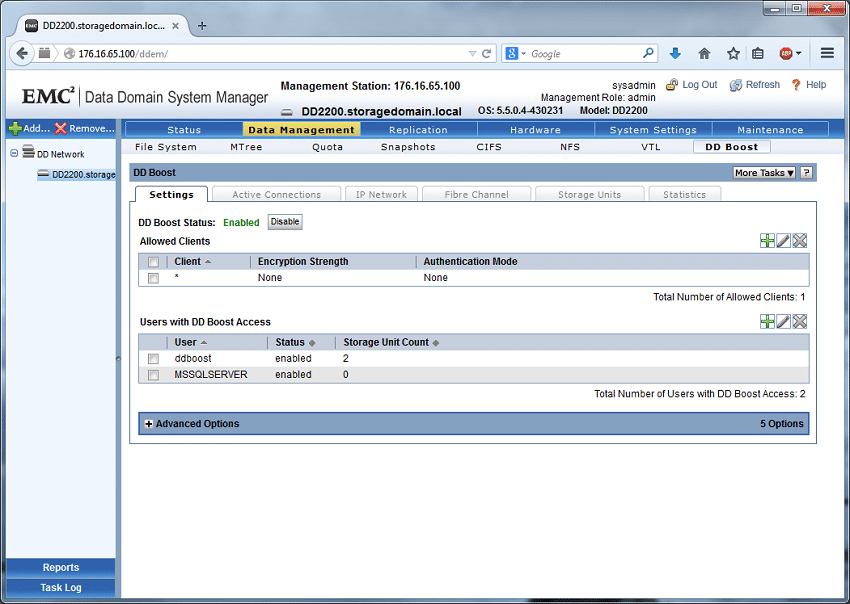This screenshot has height=604, width=850.
Task: Open the Reports panel button
Action: (61, 567)
